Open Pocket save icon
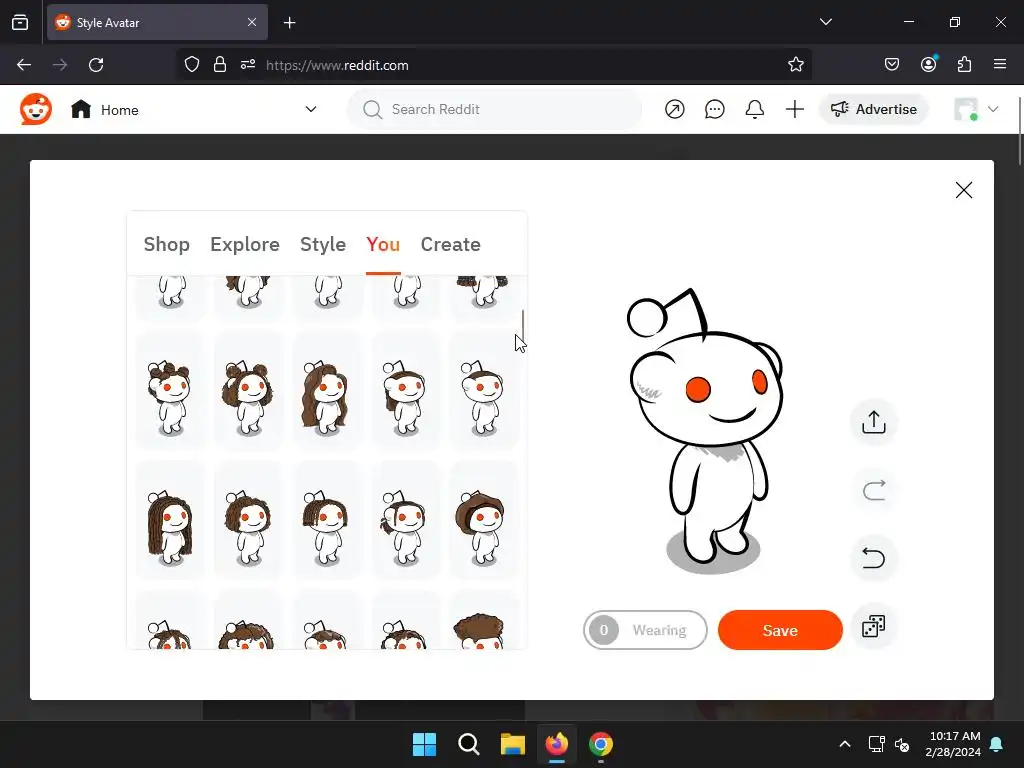The height and width of the screenshot is (768, 1024). 891,65
